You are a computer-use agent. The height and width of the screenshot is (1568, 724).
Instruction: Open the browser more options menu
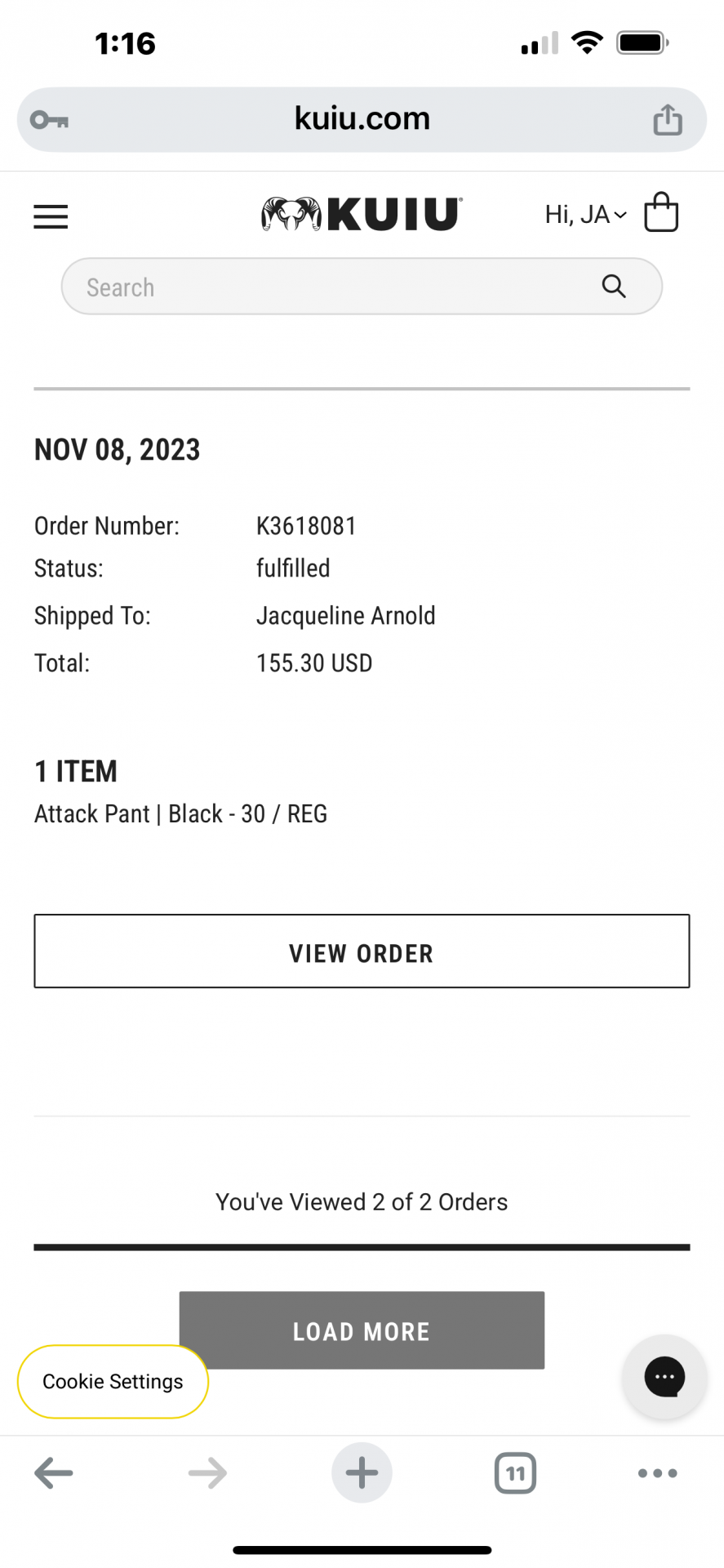click(657, 1473)
